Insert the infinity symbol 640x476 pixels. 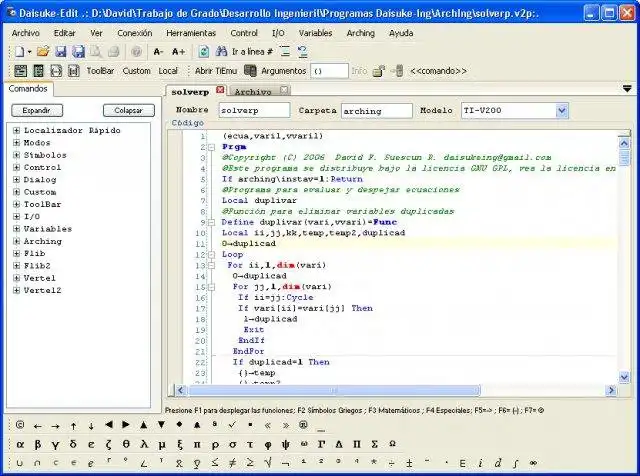point(533,463)
